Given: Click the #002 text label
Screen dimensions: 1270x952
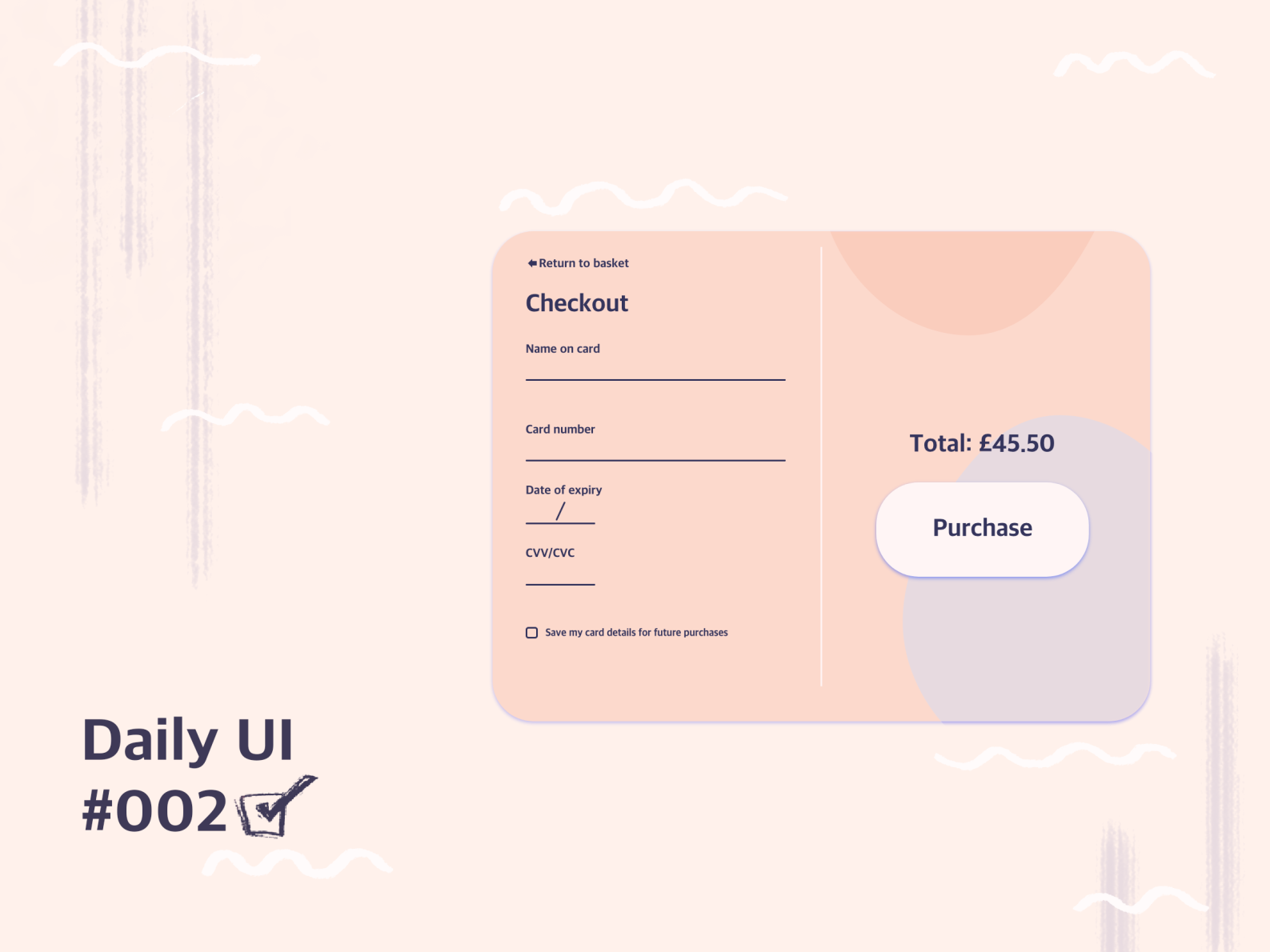Looking at the screenshot, I should pyautogui.click(x=154, y=810).
